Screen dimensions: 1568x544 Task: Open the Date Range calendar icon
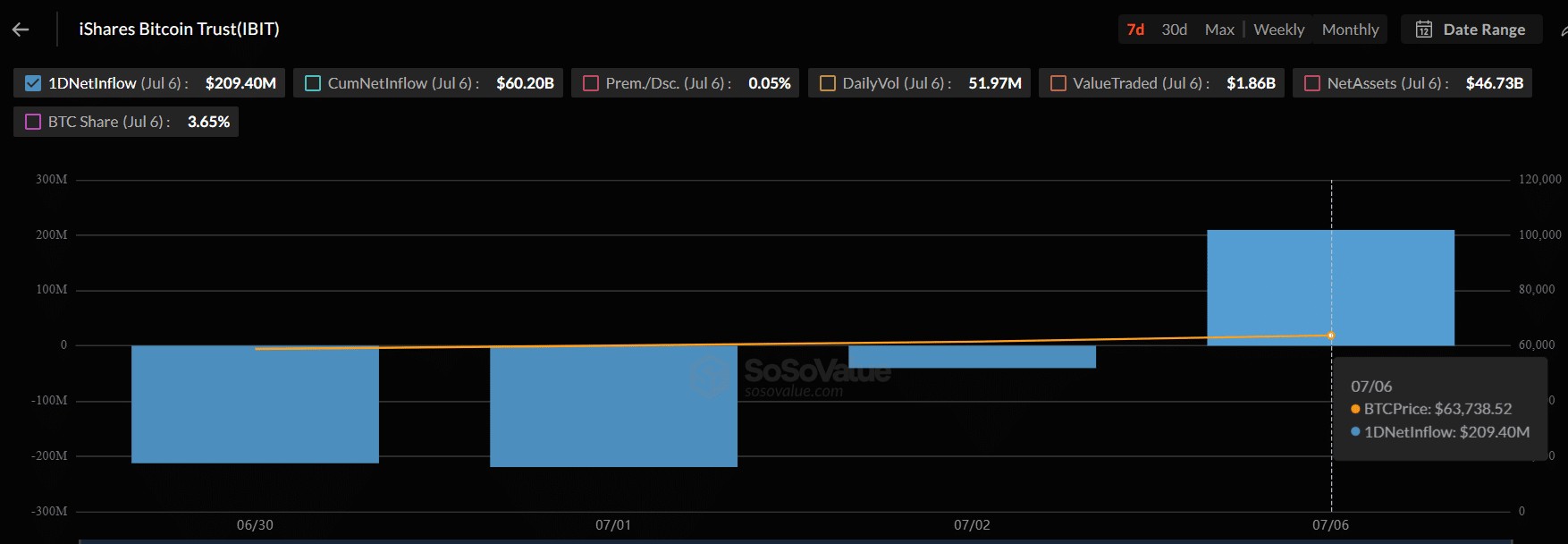tap(1424, 30)
